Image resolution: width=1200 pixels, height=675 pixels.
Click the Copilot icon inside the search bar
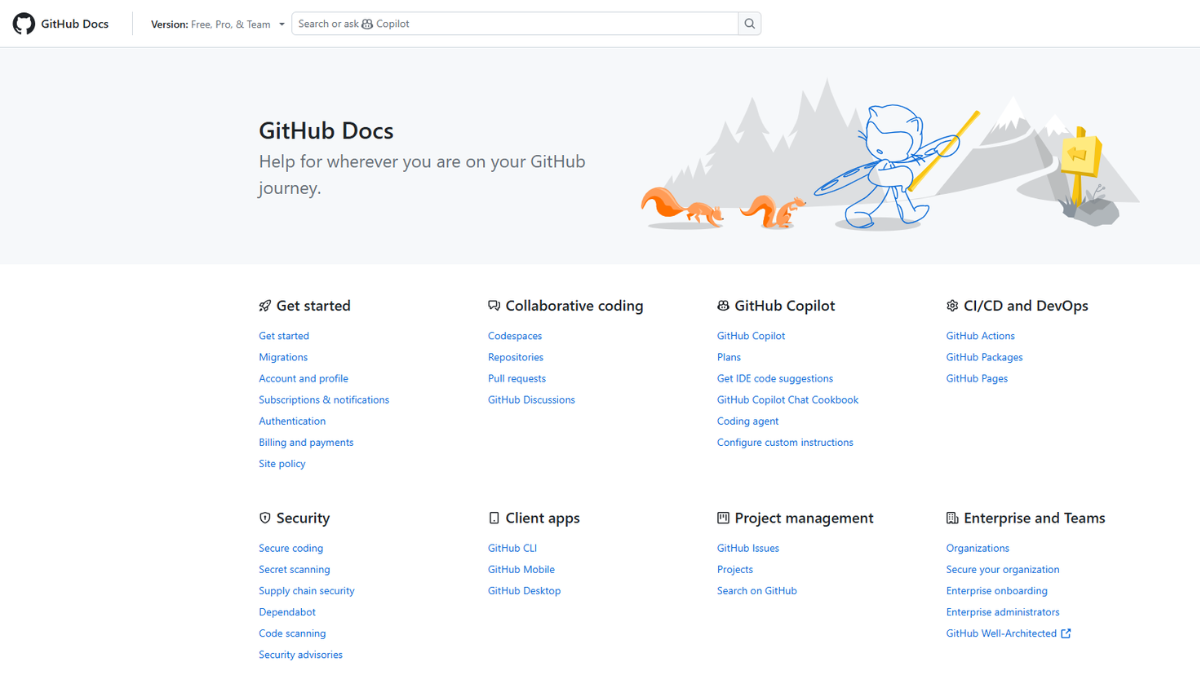(x=367, y=23)
